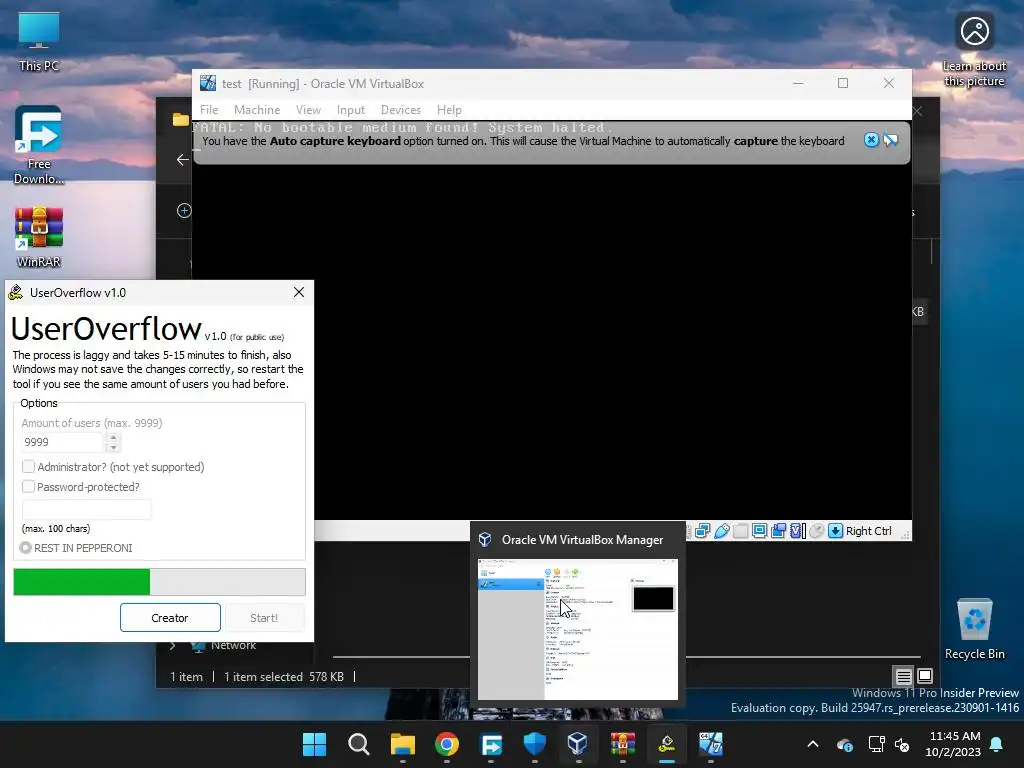The image size is (1024, 768).
Task: Expand the Network tree item in File Explorer
Action: click(172, 645)
